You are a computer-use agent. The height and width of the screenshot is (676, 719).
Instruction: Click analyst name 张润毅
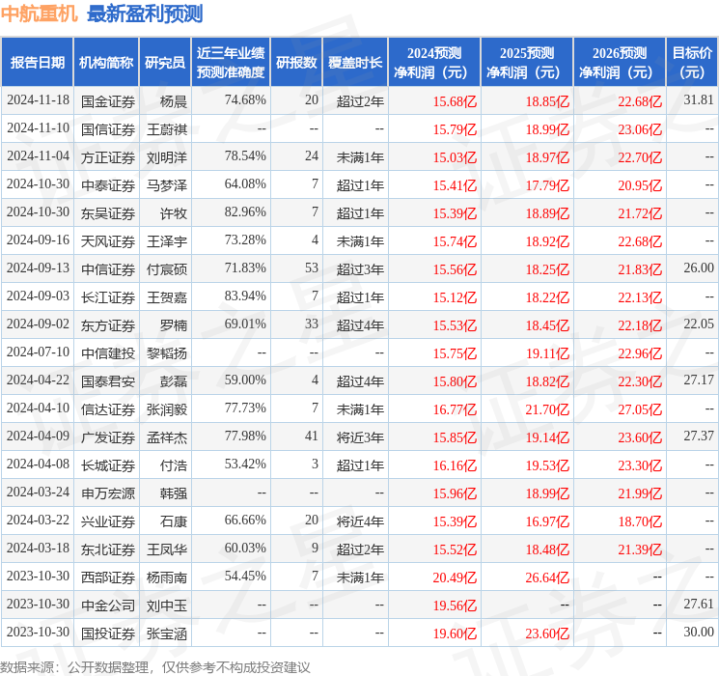[167, 409]
